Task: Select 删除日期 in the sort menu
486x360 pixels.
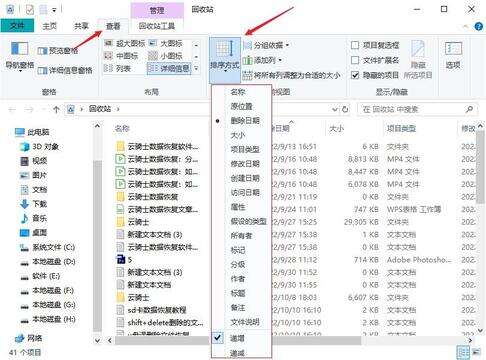Action: [241, 121]
